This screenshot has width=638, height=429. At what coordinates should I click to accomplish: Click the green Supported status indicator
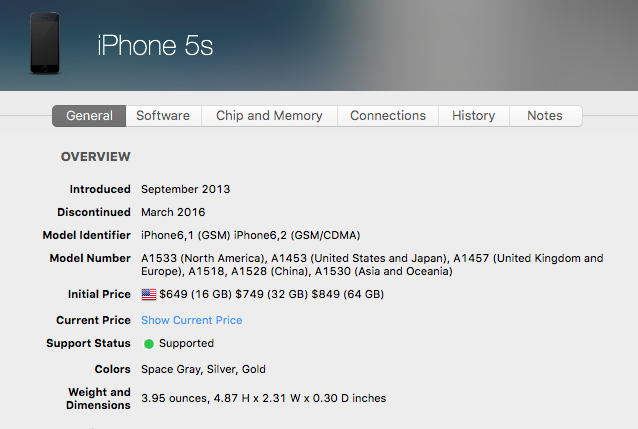coord(149,344)
